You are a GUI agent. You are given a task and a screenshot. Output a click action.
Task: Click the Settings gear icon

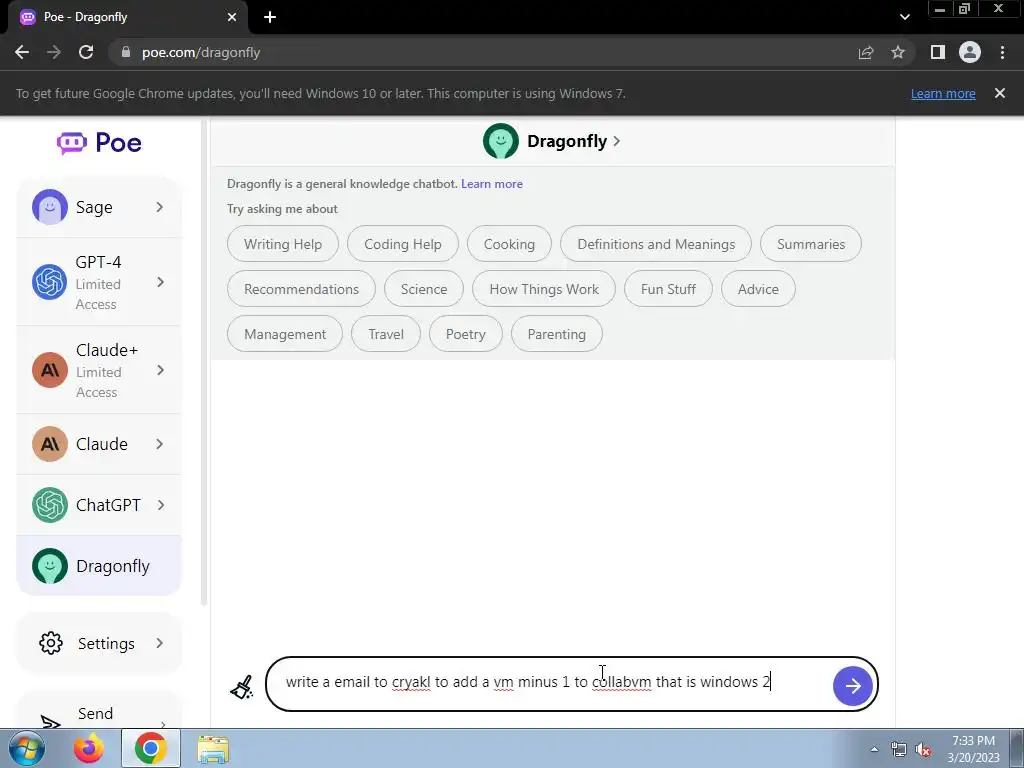coord(51,643)
